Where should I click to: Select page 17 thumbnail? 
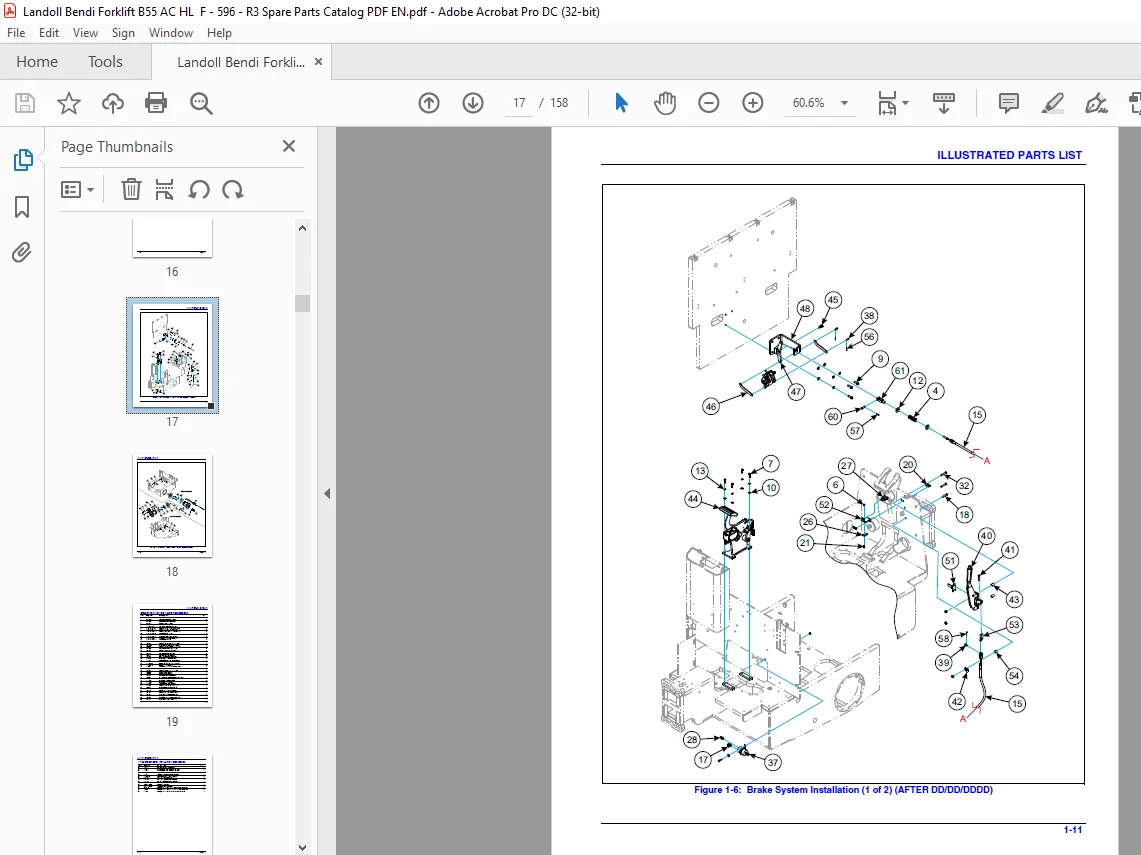tap(172, 355)
